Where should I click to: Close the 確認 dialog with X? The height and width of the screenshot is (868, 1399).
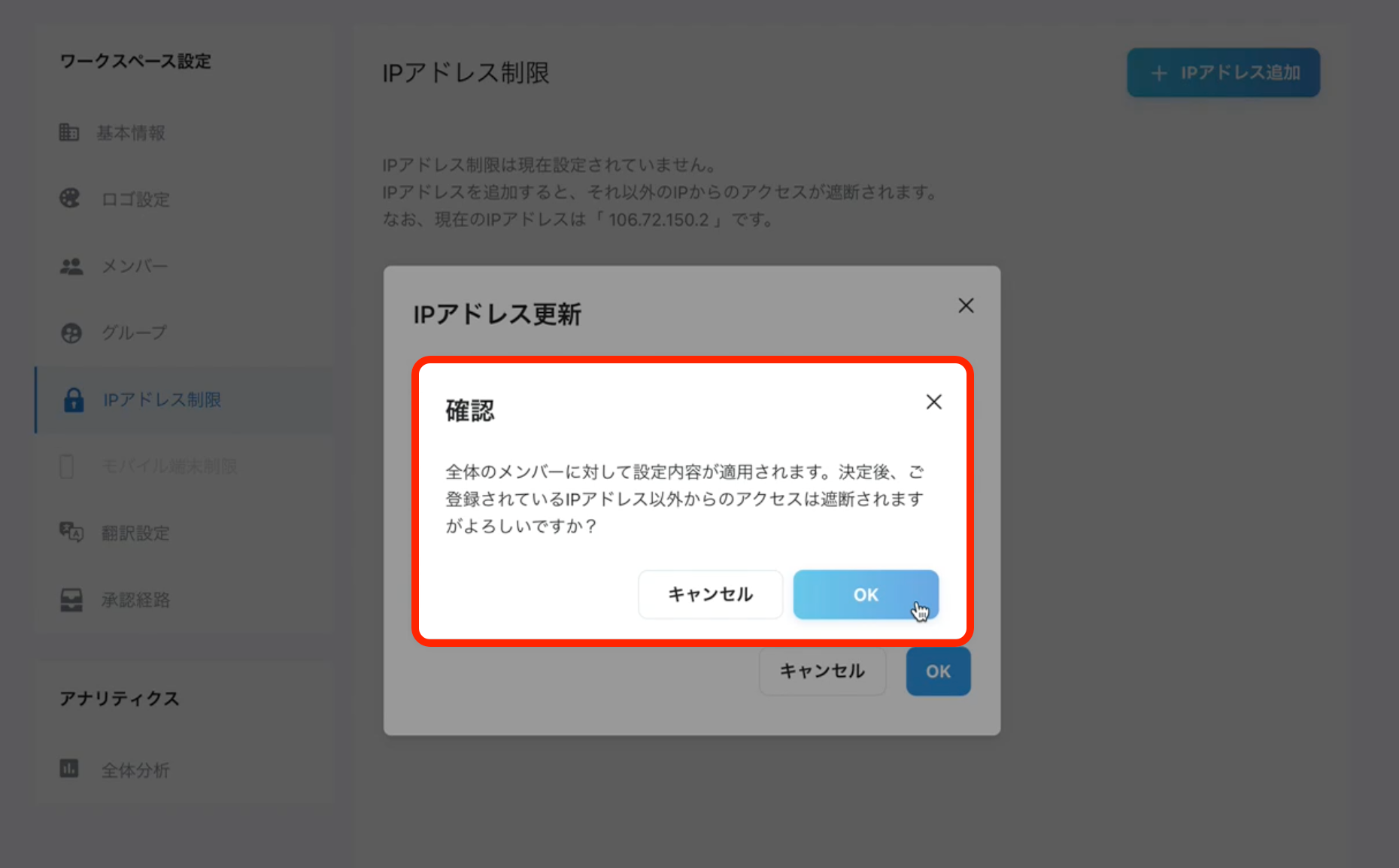pyautogui.click(x=933, y=402)
